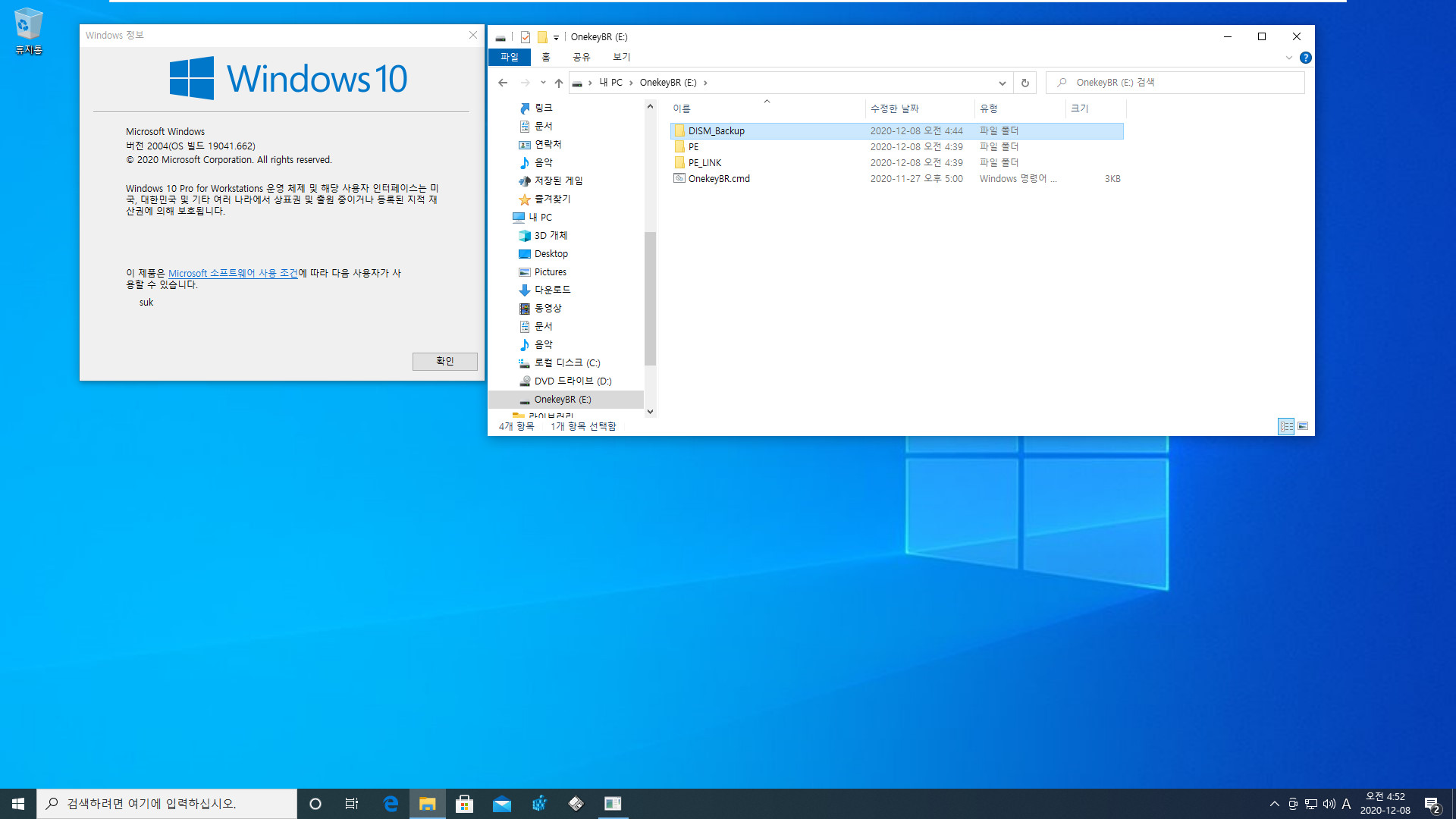
Task: Close the Windows 정보 dialog
Action: 473,35
